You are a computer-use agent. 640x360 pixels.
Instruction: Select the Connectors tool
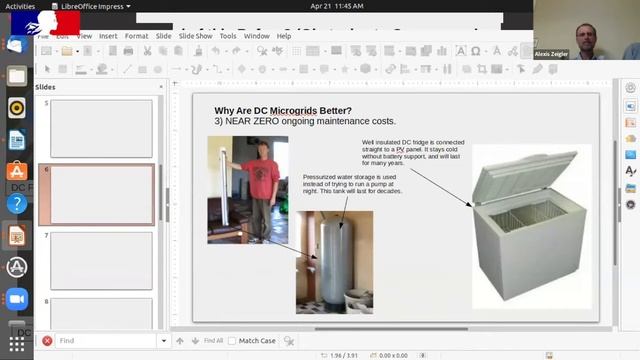(217, 69)
